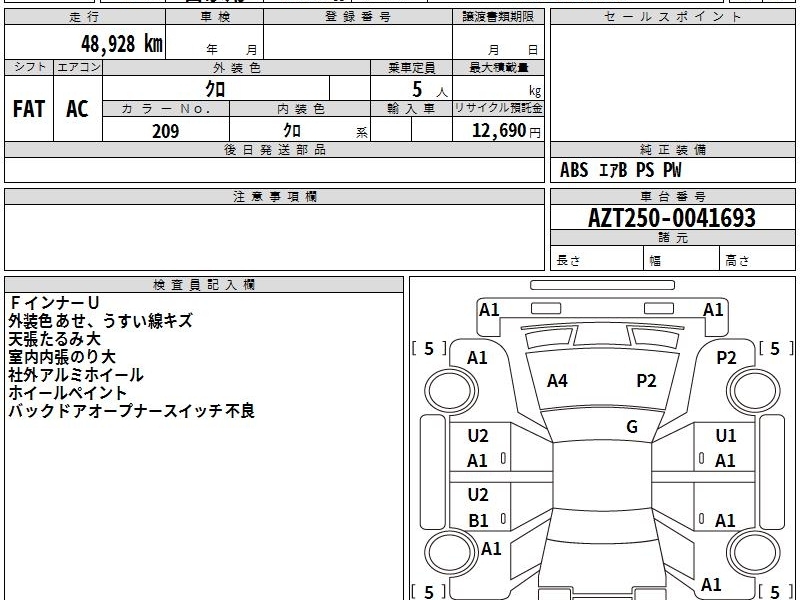Screen dimensions: 800x600
Task: Select the note ホイールペイント
Action: click(x=67, y=393)
